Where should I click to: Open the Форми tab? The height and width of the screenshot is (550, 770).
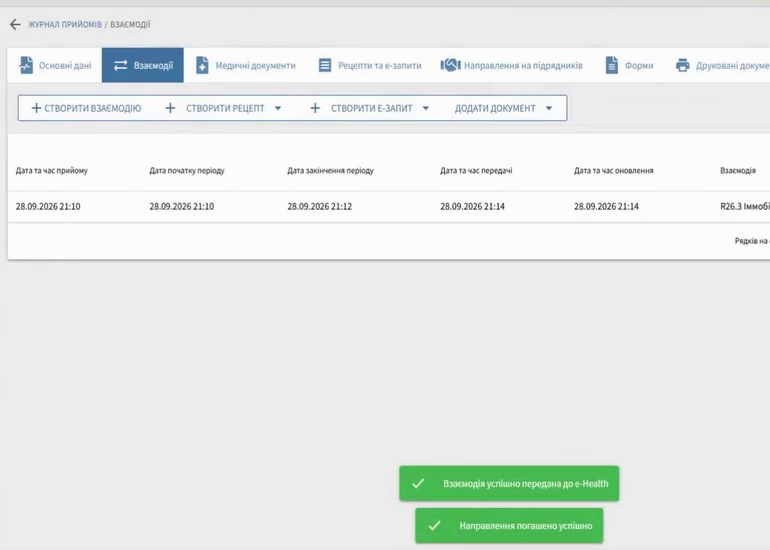tap(629, 65)
